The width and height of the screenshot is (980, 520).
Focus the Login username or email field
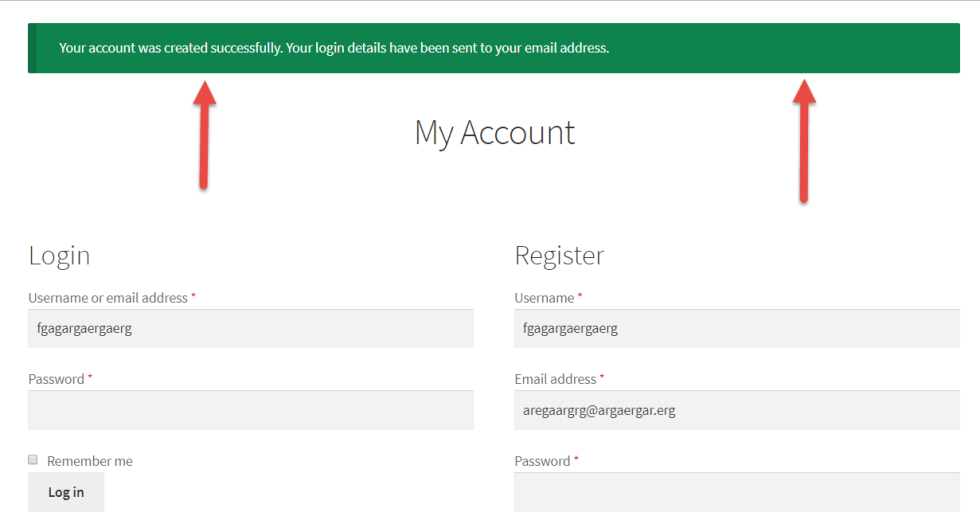[x=251, y=329]
